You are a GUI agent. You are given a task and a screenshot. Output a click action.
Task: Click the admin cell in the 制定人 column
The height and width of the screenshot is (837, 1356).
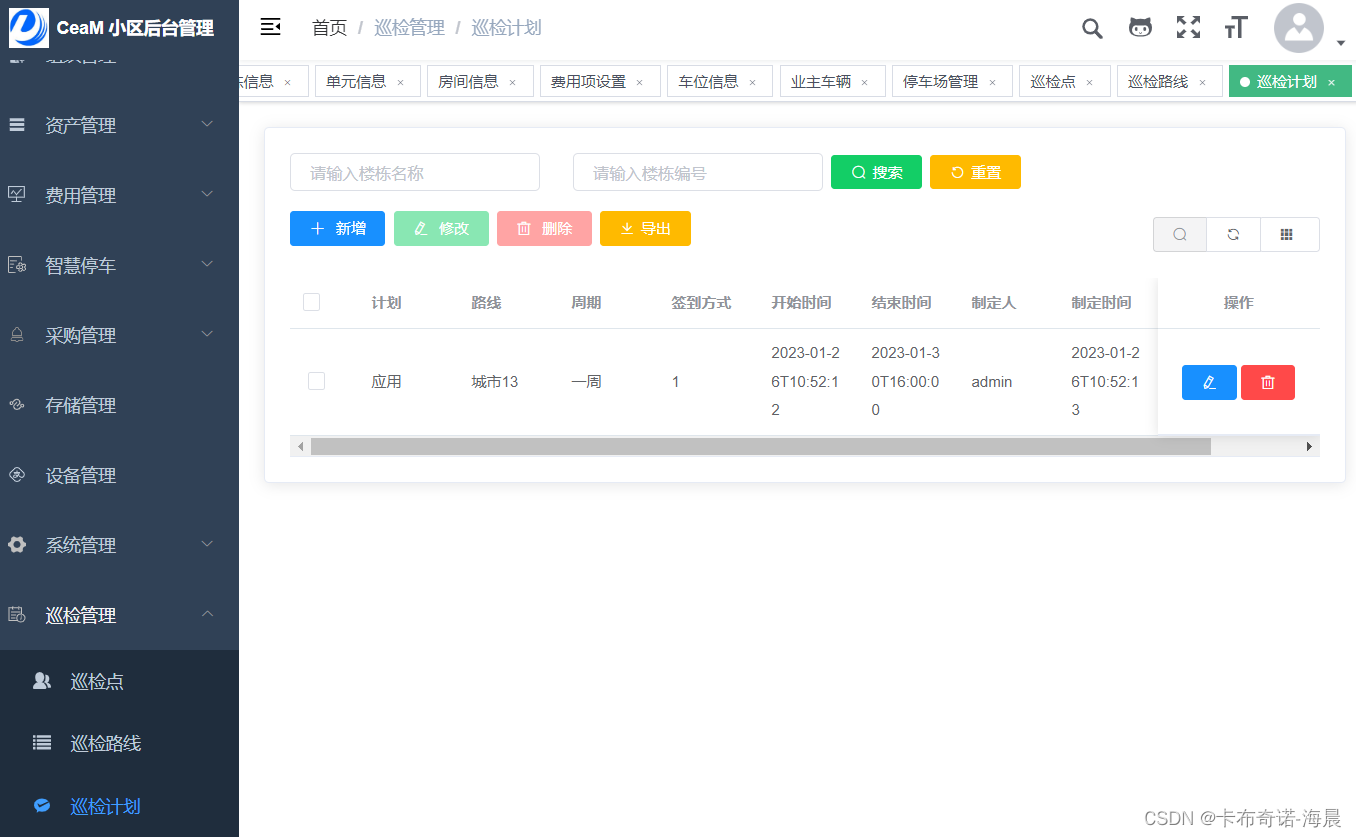(992, 381)
